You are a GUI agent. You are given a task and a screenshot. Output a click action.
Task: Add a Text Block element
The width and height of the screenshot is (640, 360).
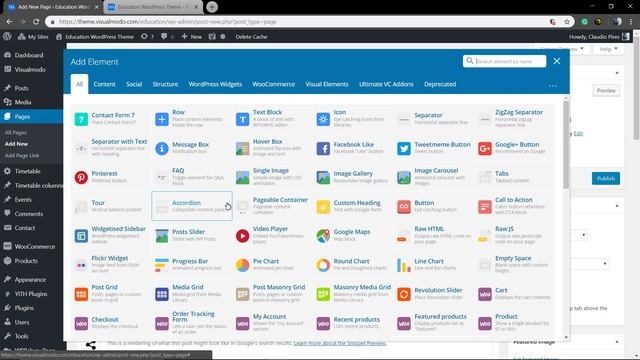(x=272, y=119)
